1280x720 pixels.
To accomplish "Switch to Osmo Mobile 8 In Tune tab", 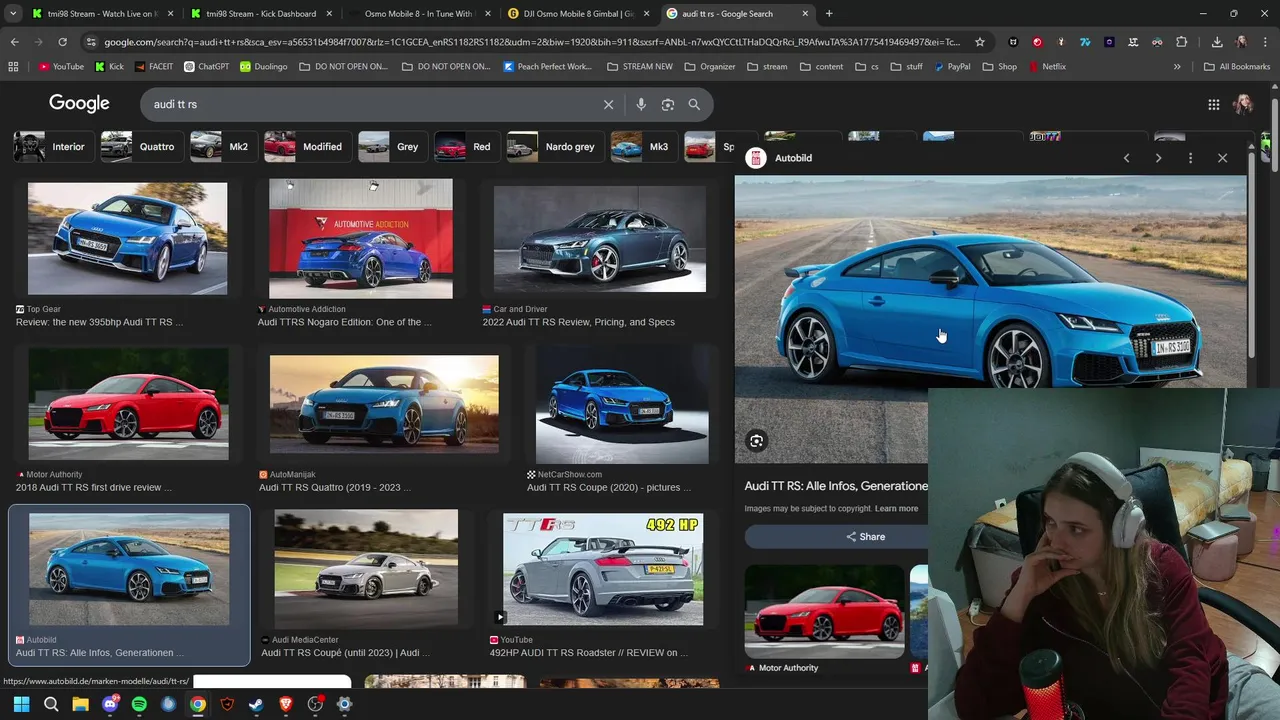I will tap(418, 14).
